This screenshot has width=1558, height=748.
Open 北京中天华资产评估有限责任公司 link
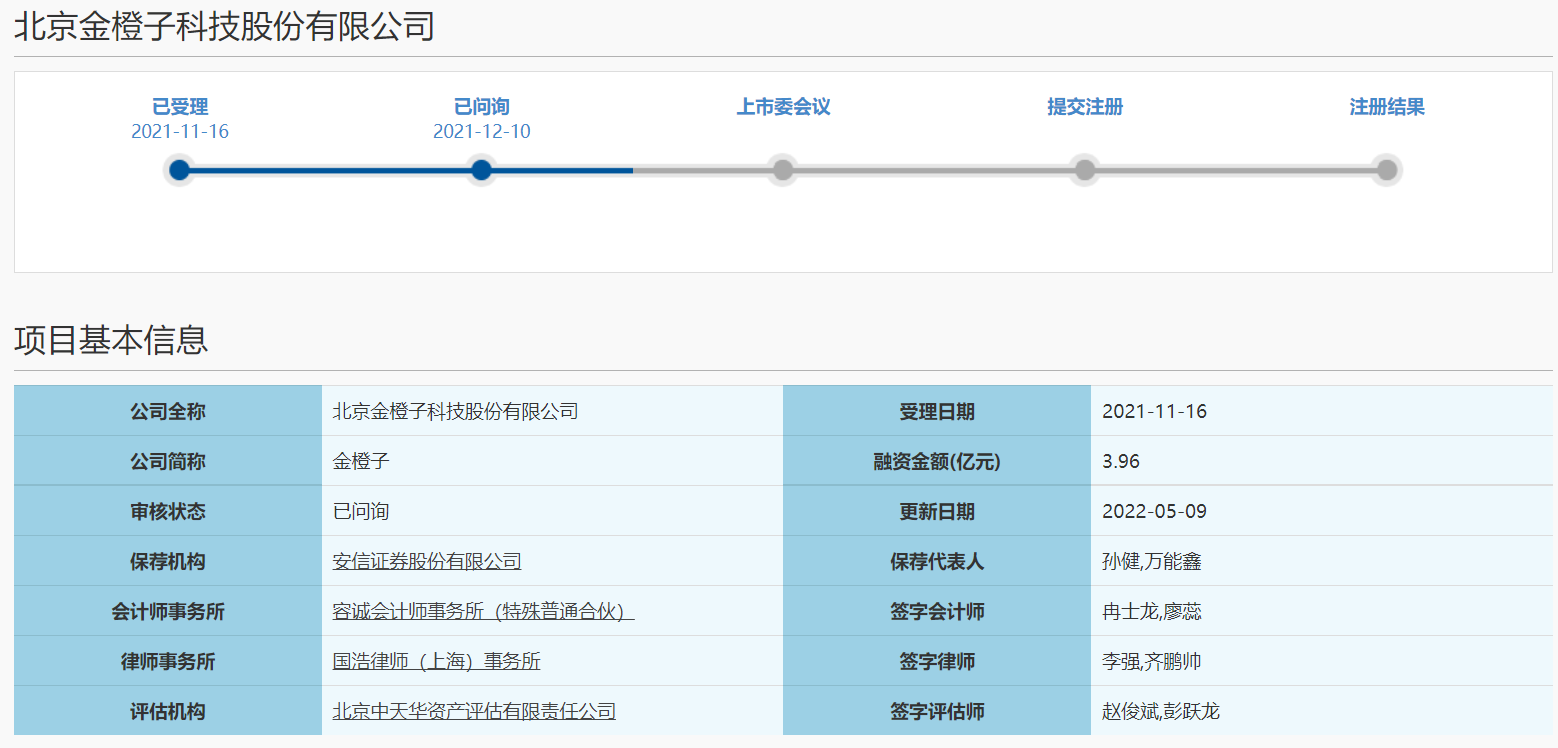pos(474,711)
